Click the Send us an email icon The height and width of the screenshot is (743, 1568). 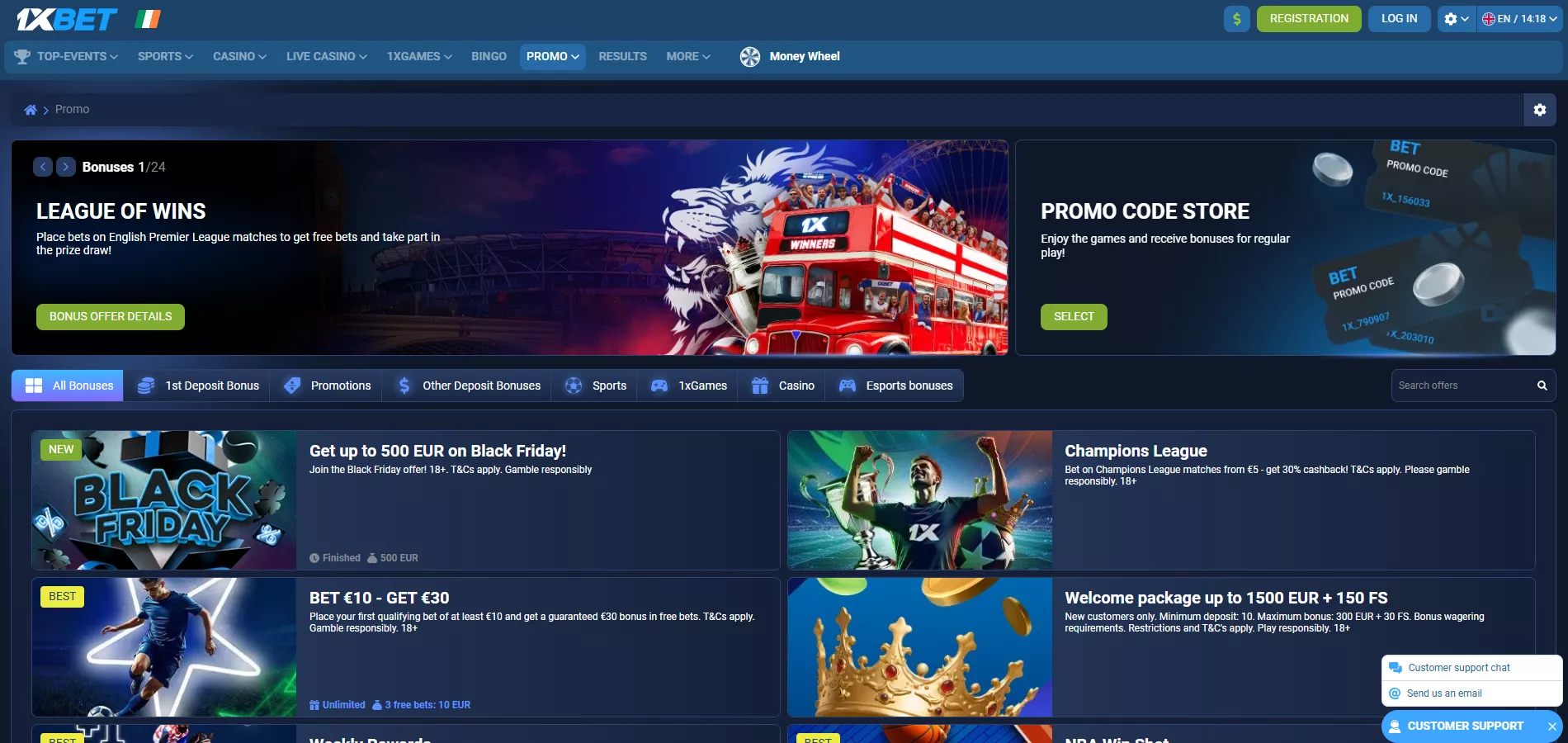(1396, 693)
